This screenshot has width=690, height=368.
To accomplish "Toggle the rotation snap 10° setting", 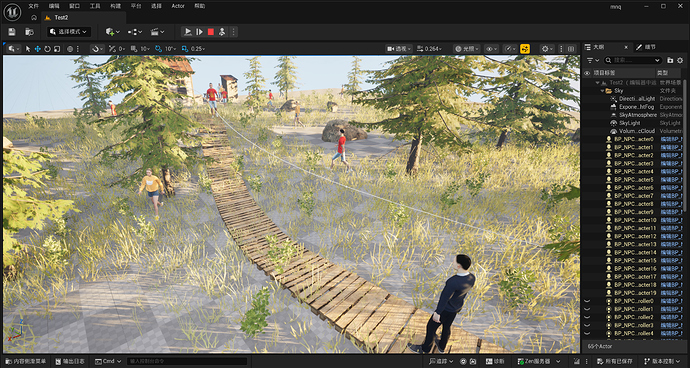I will click(165, 49).
